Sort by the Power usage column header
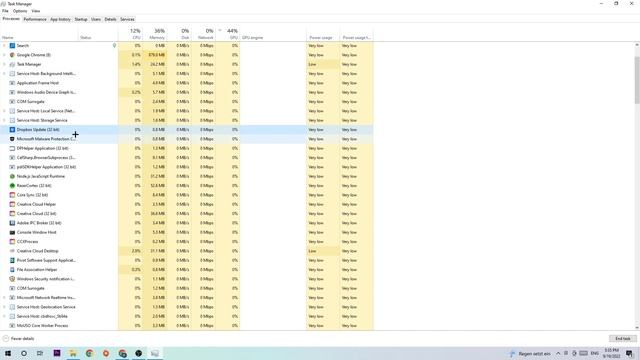 (323, 34)
